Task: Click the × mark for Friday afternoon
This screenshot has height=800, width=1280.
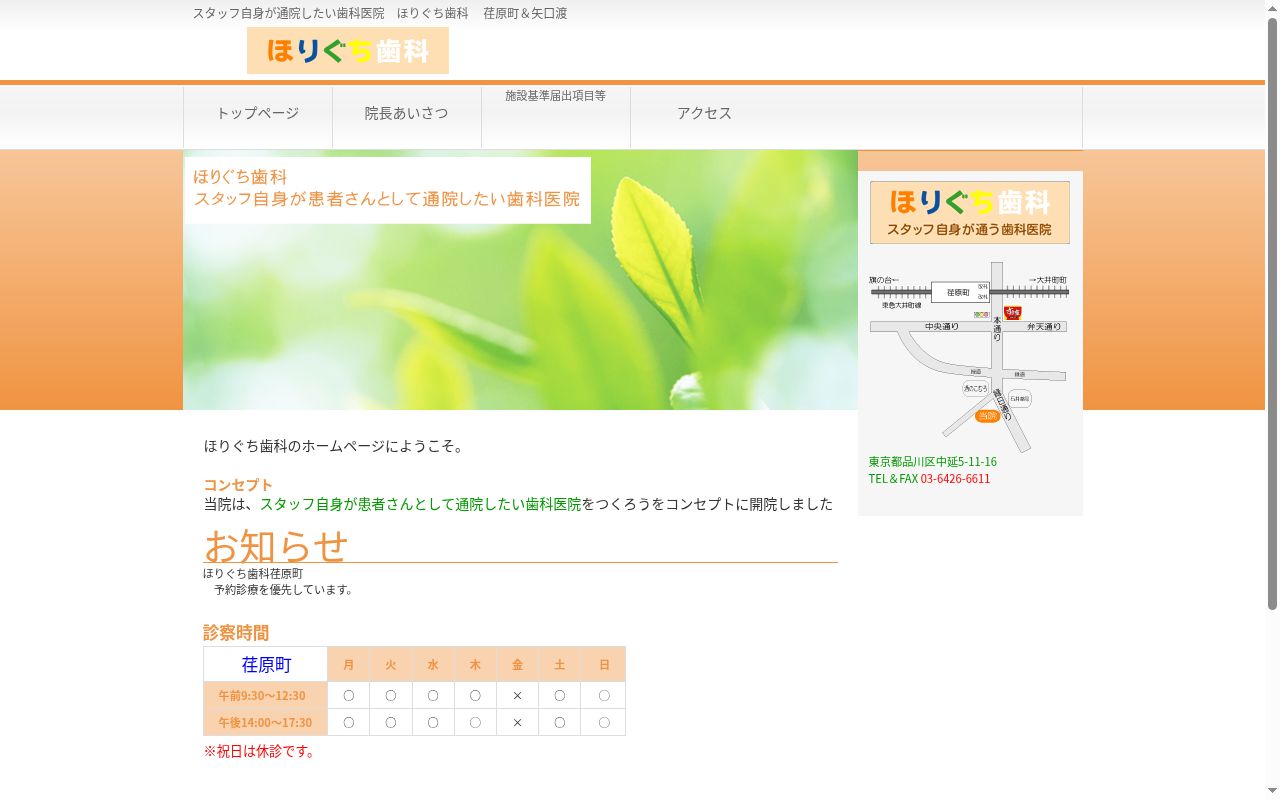Action: point(517,723)
